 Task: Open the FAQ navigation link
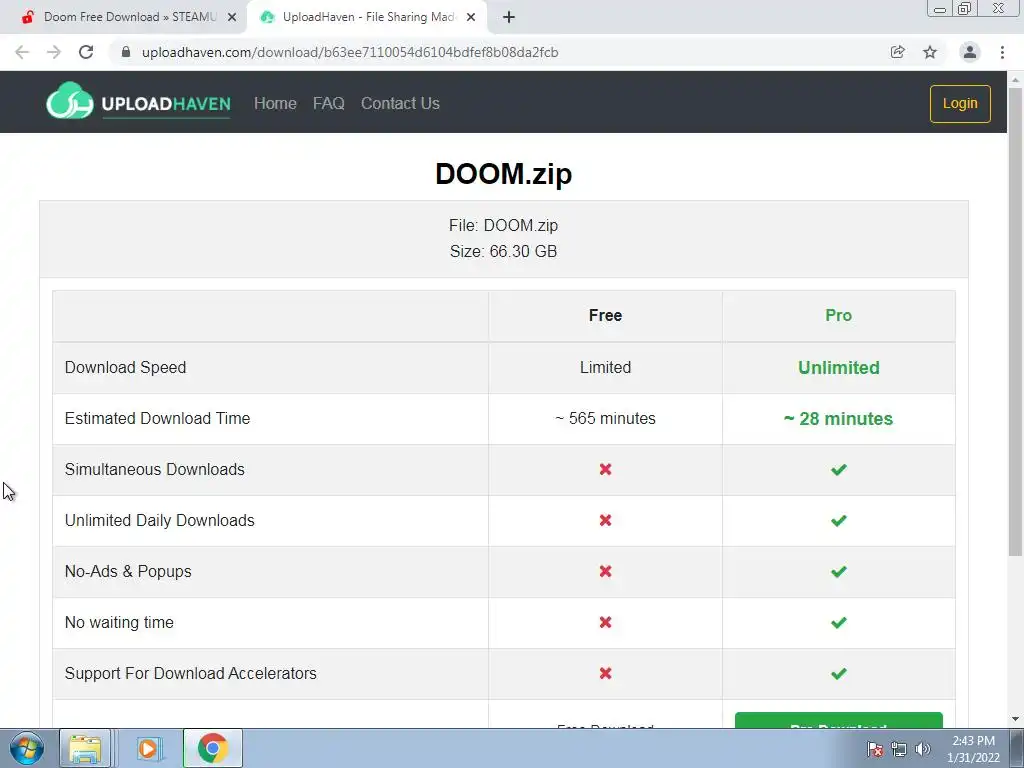click(x=328, y=103)
